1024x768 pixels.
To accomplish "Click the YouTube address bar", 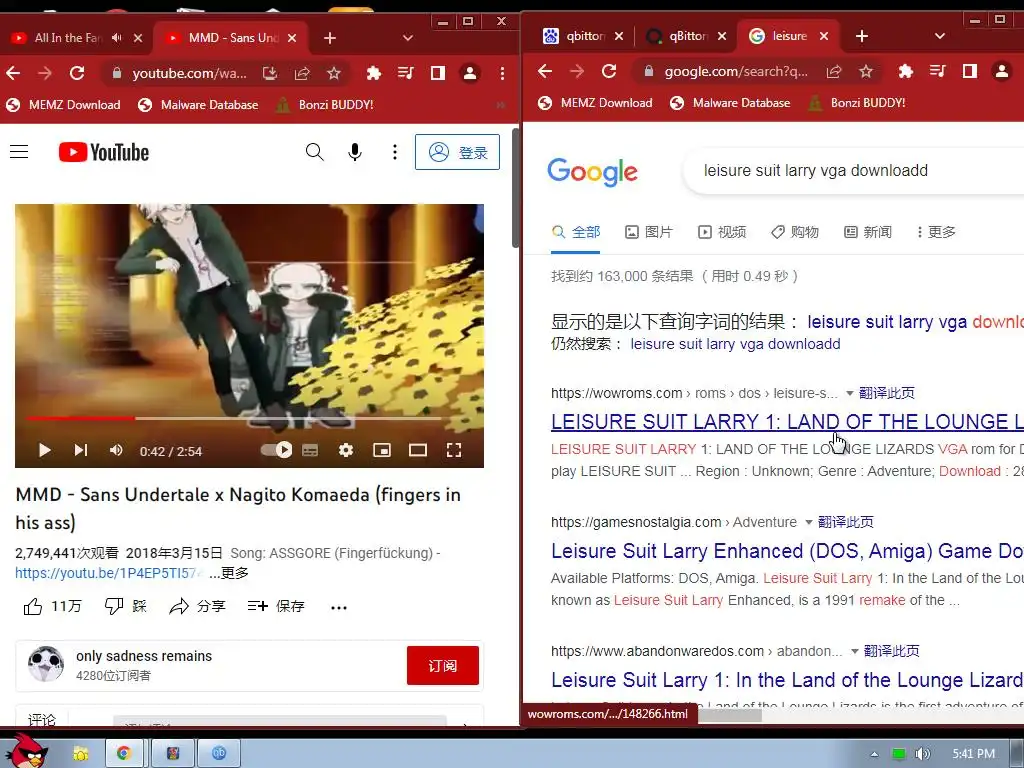I will 189,73.
